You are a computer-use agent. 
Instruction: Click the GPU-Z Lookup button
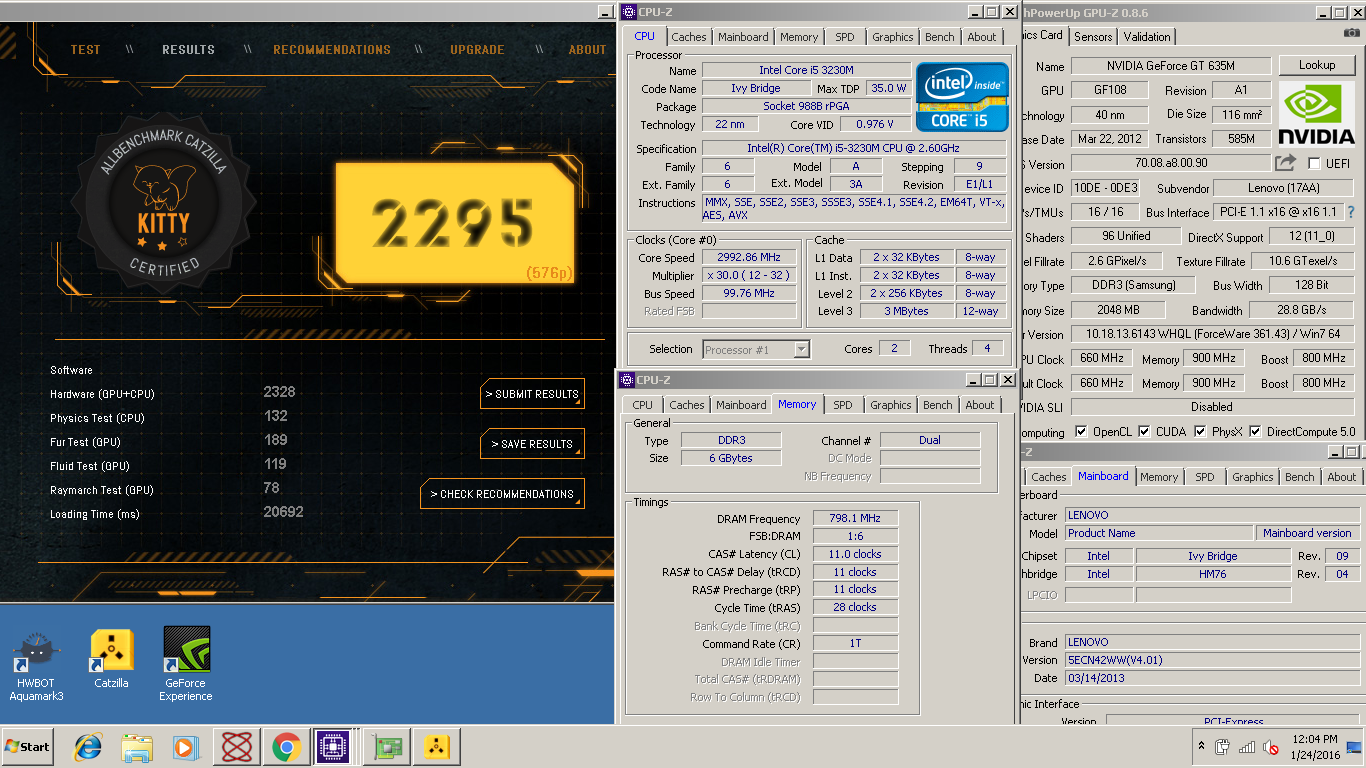[x=1317, y=65]
